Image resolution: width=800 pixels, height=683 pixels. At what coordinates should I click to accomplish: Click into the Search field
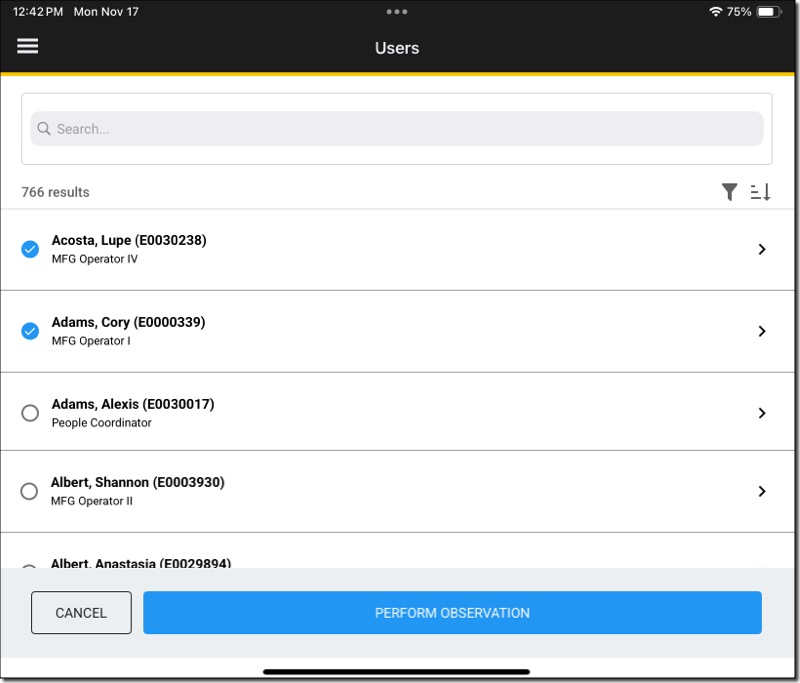(x=400, y=129)
